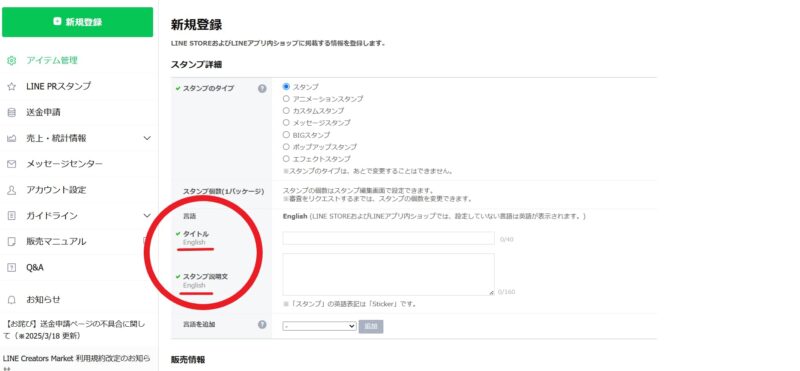Expand the ガイドライン chevron
Viewport: 800px width, 371px height.
(x=147, y=216)
